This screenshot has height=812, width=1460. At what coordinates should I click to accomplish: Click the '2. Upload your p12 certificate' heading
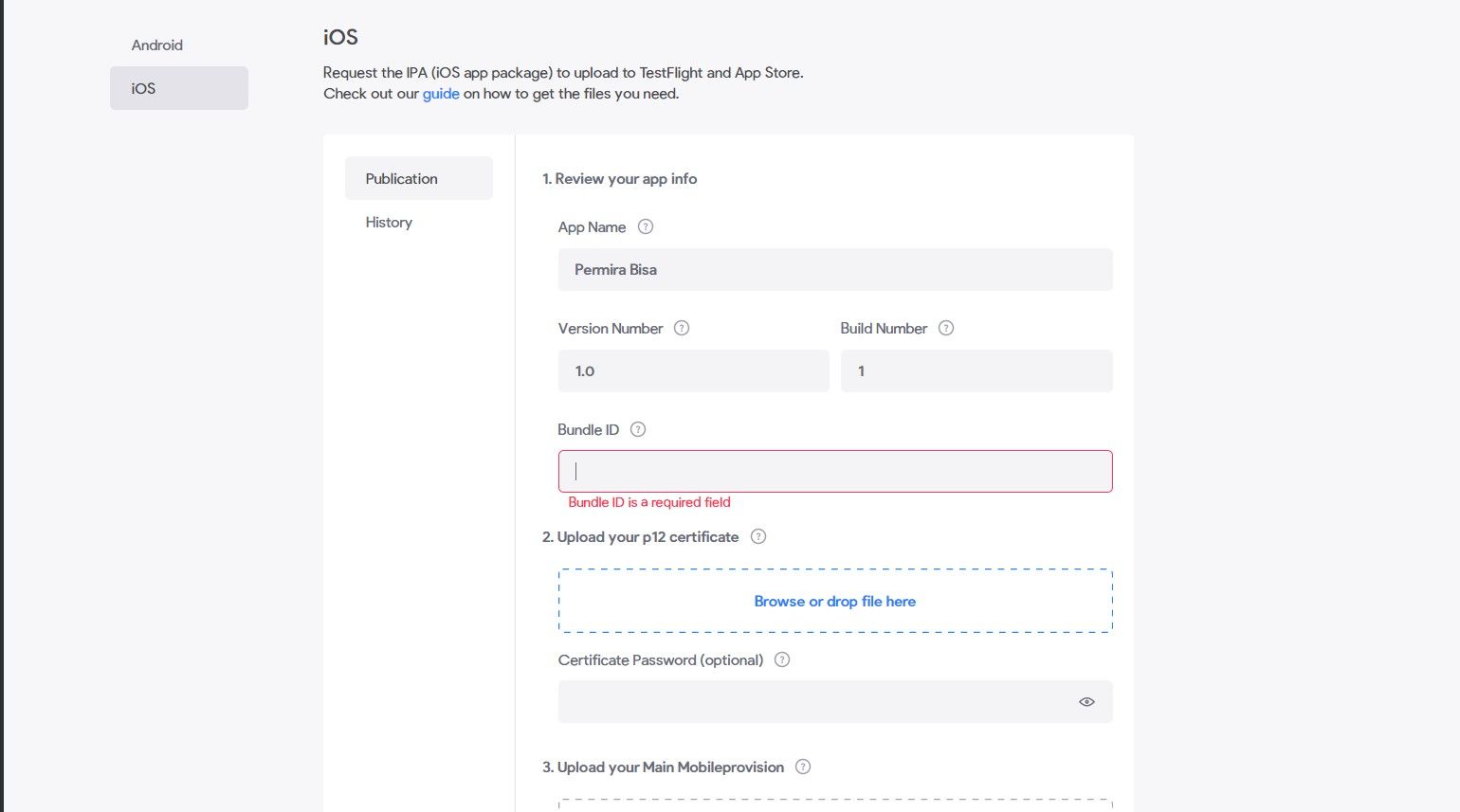[x=641, y=536]
